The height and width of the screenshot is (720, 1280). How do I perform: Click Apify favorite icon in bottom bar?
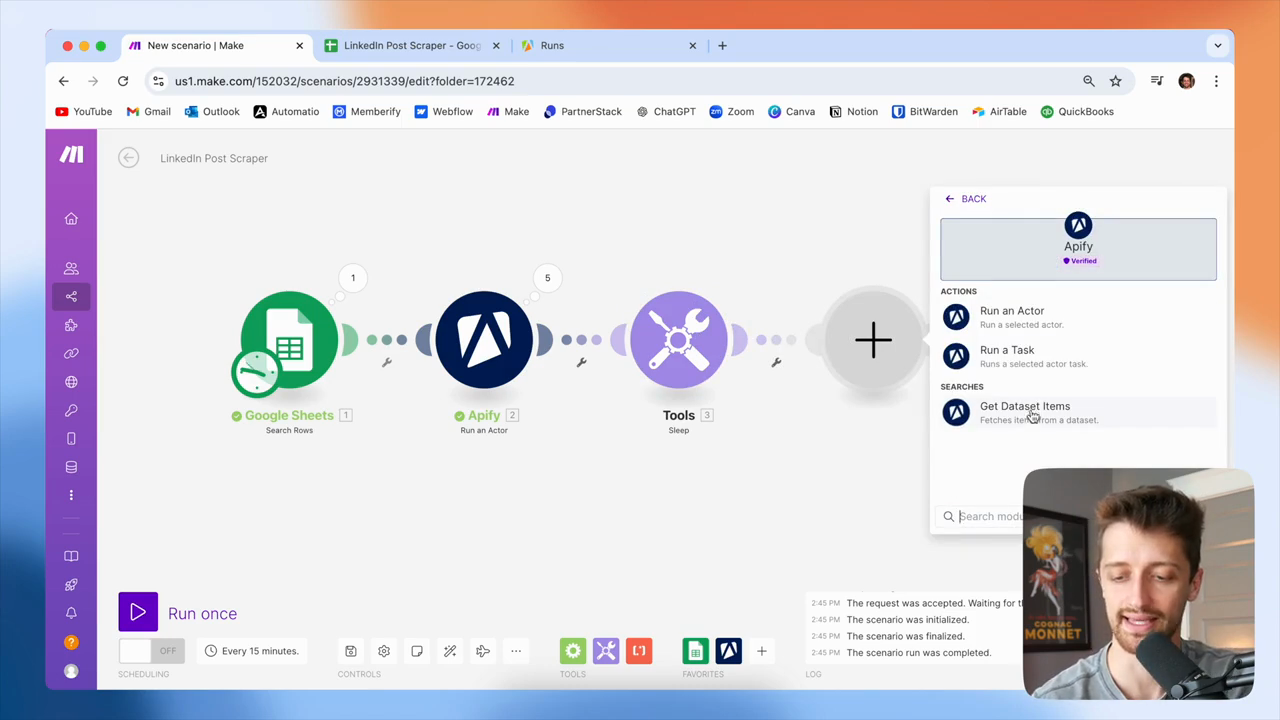tap(728, 651)
